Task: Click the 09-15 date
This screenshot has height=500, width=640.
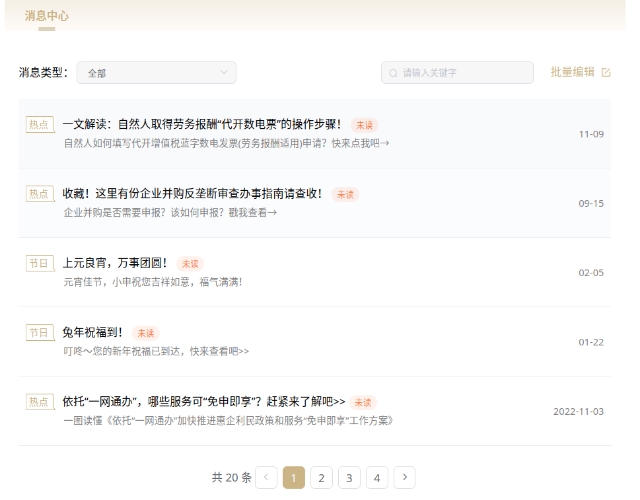Action: tap(591, 204)
